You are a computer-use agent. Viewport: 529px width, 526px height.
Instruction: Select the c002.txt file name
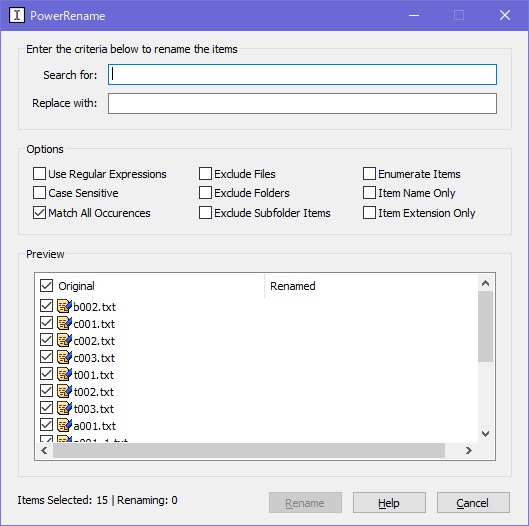click(94, 341)
